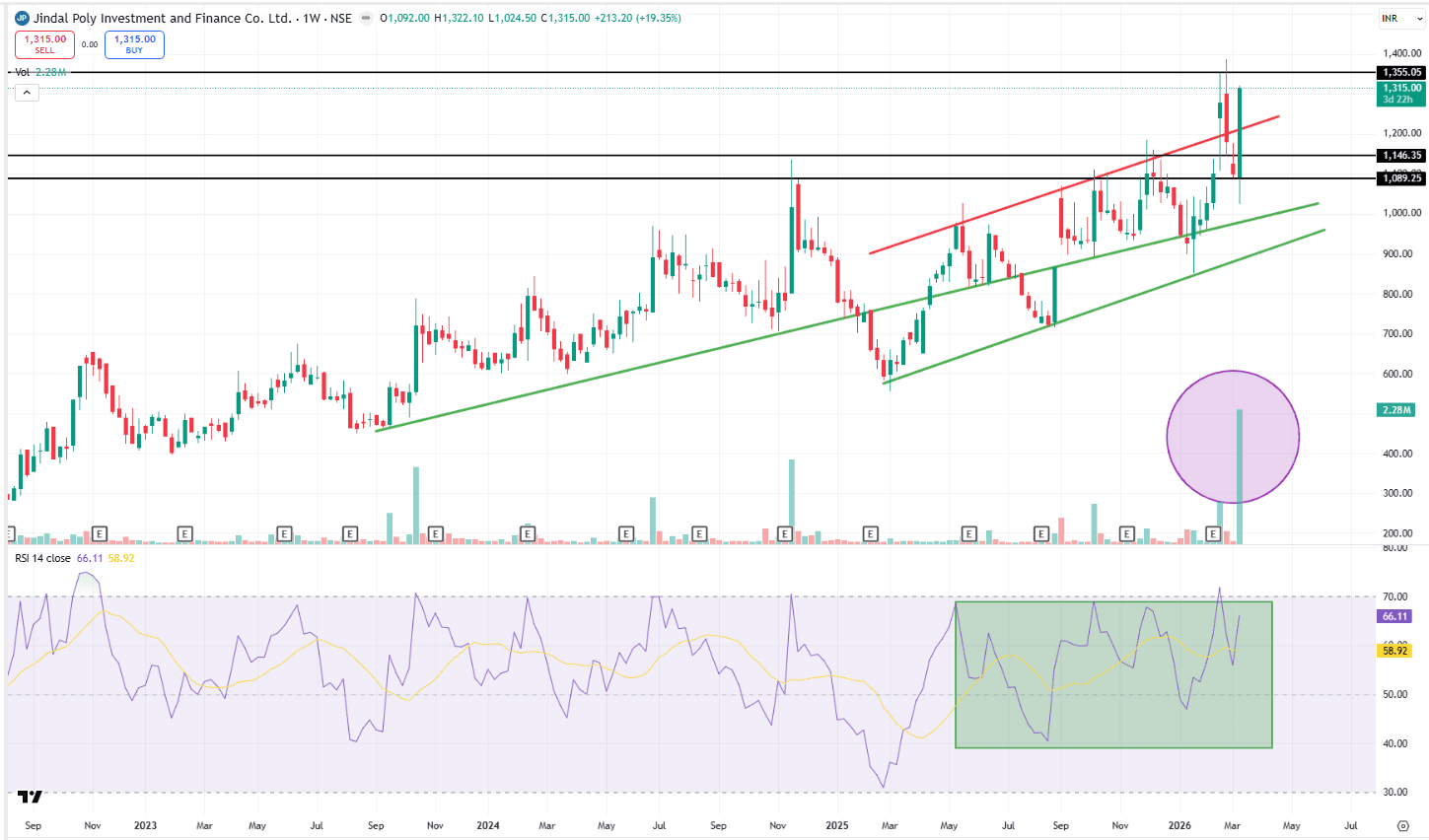Click the 2026 label on the time axis
1429x840 pixels.
click(x=1179, y=825)
